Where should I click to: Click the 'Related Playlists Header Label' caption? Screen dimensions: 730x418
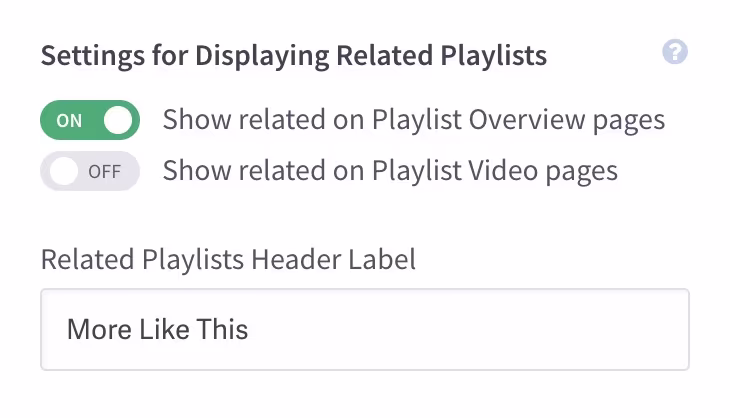228,259
